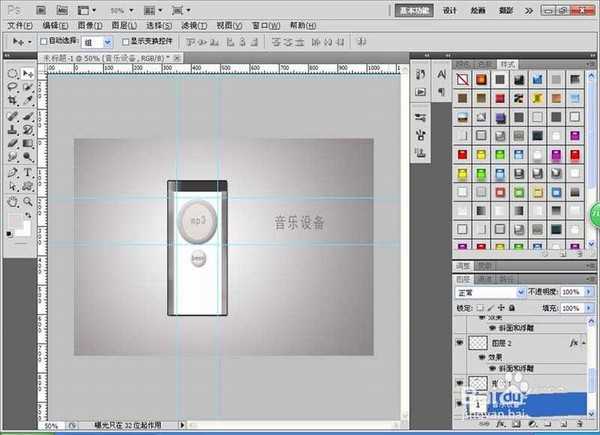Image resolution: width=600 pixels, height=435 pixels.
Task: Open 填充 slider arrow
Action: tap(589, 308)
